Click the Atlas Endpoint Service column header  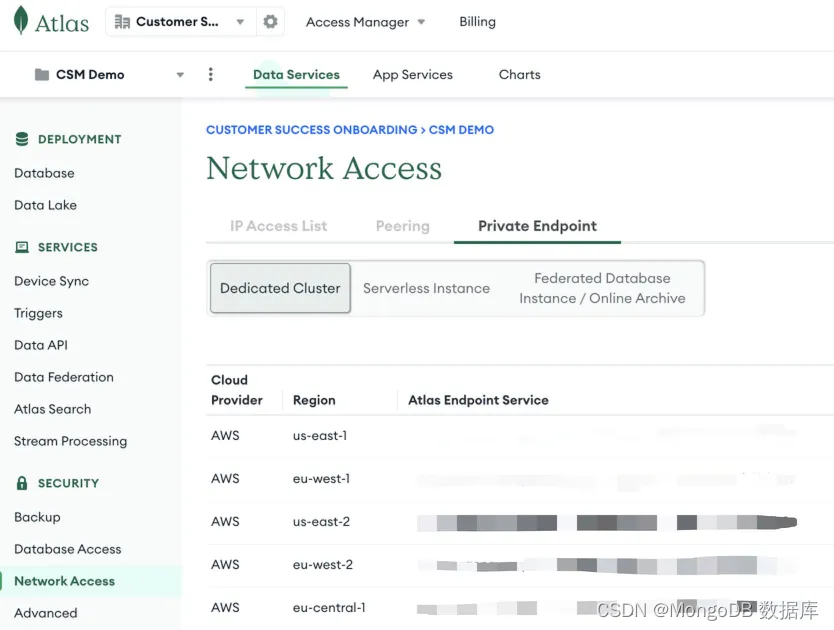(478, 400)
